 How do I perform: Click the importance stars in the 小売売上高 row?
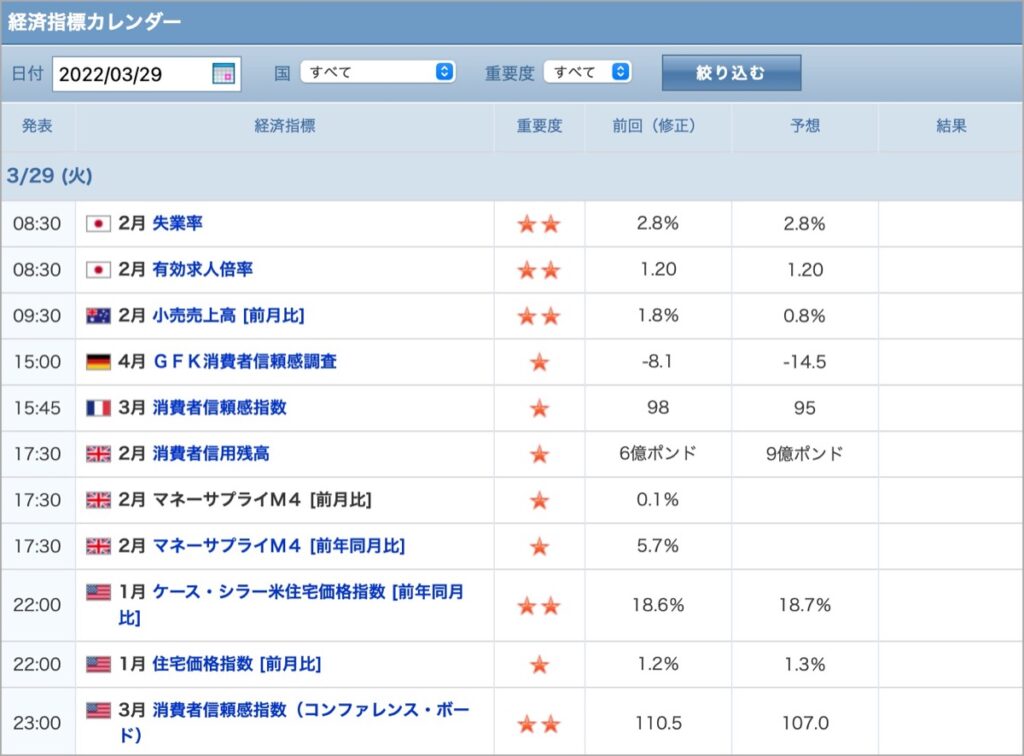tap(539, 316)
